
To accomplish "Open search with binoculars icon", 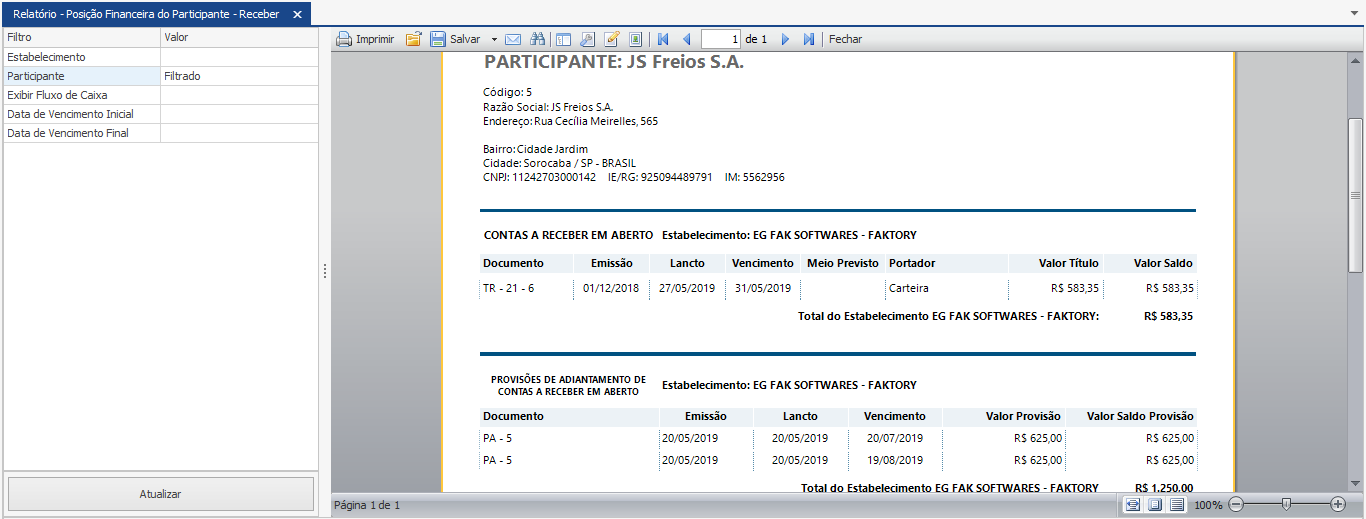I will click(x=537, y=39).
